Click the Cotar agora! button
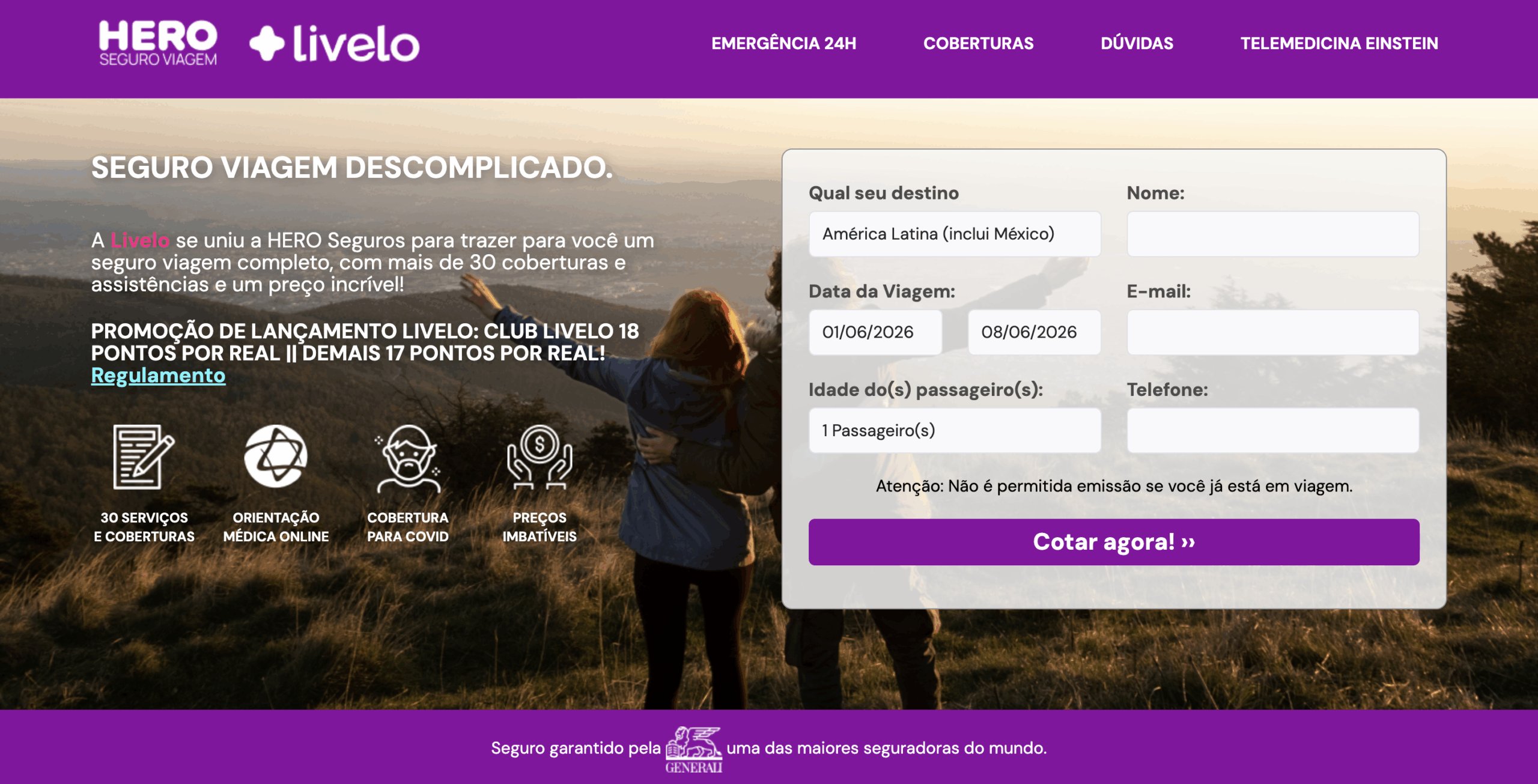1538x784 pixels. pyautogui.click(x=1114, y=542)
